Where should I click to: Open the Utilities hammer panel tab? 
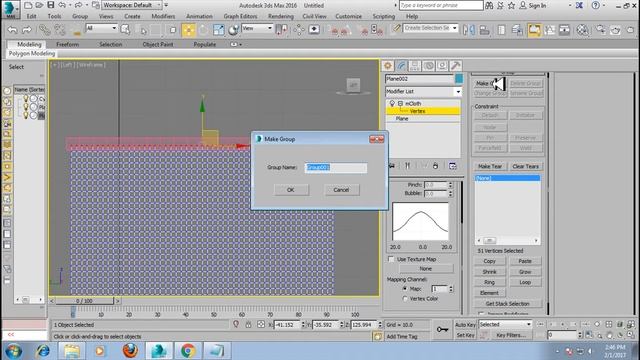pos(456,65)
